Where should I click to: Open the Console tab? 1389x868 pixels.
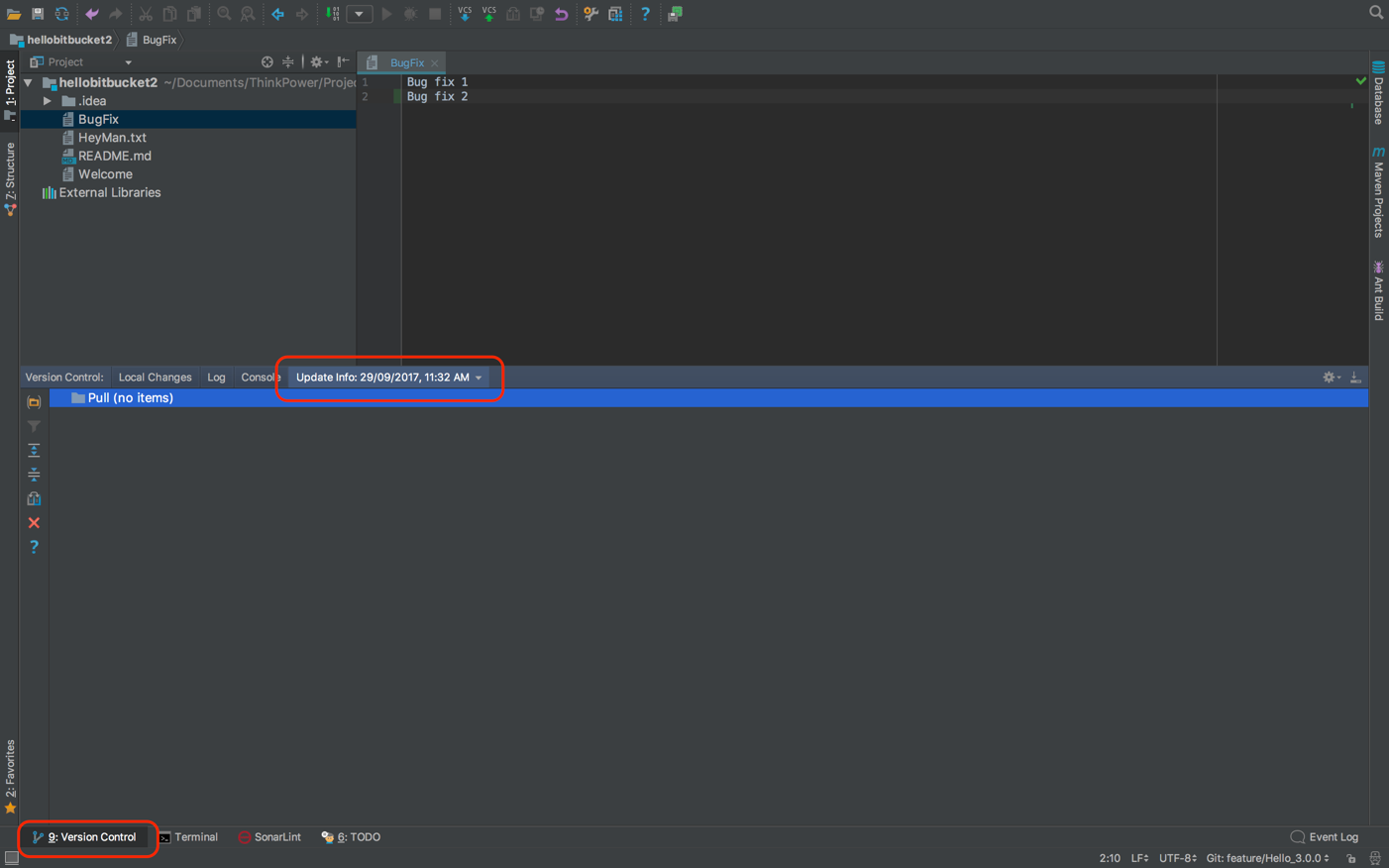(261, 378)
